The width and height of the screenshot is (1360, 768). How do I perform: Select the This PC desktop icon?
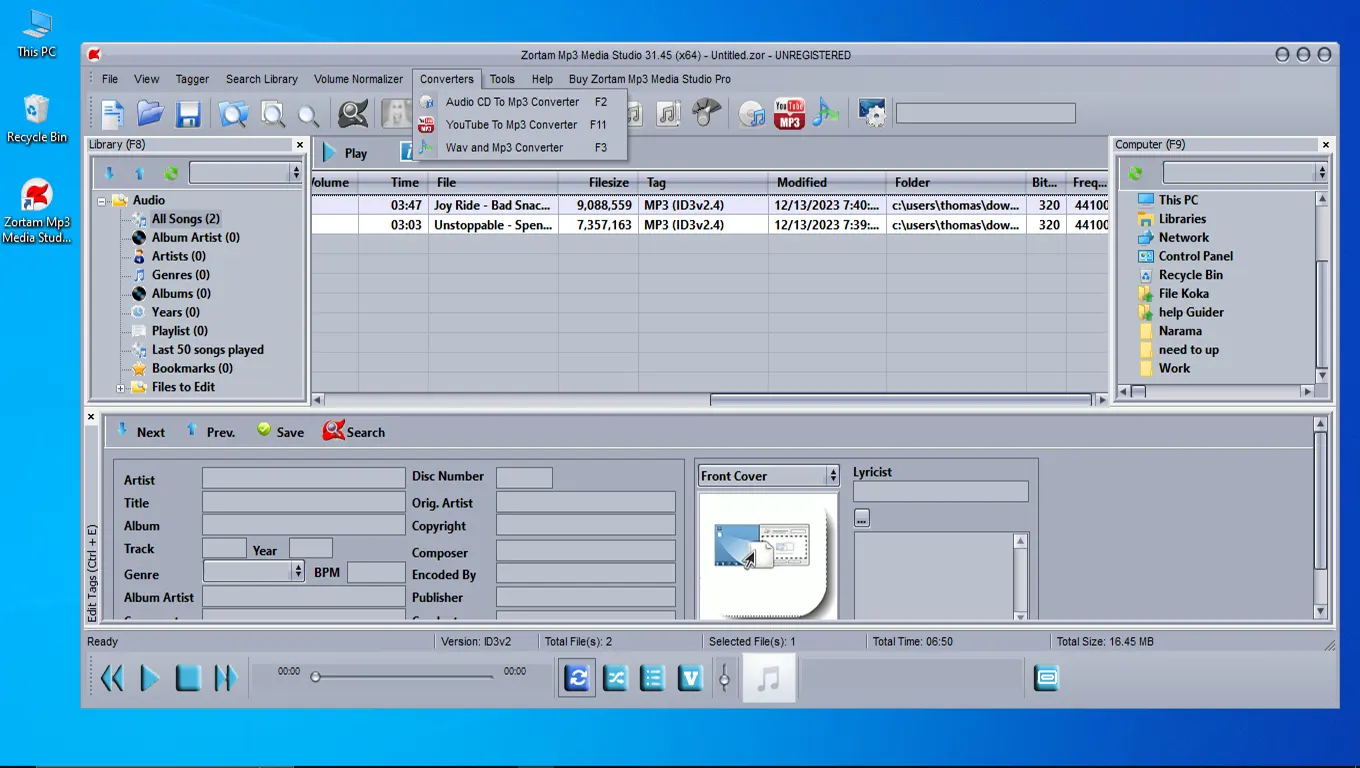click(37, 33)
